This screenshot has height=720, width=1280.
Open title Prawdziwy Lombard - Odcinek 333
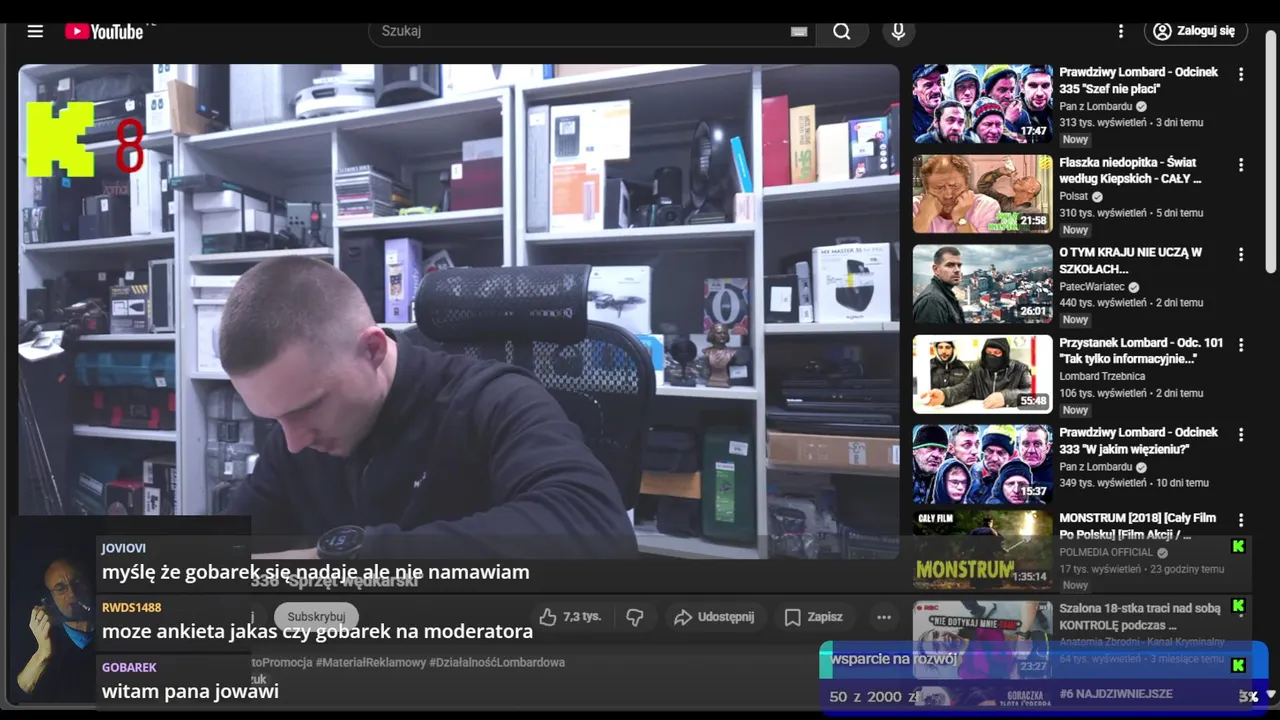coord(1139,441)
